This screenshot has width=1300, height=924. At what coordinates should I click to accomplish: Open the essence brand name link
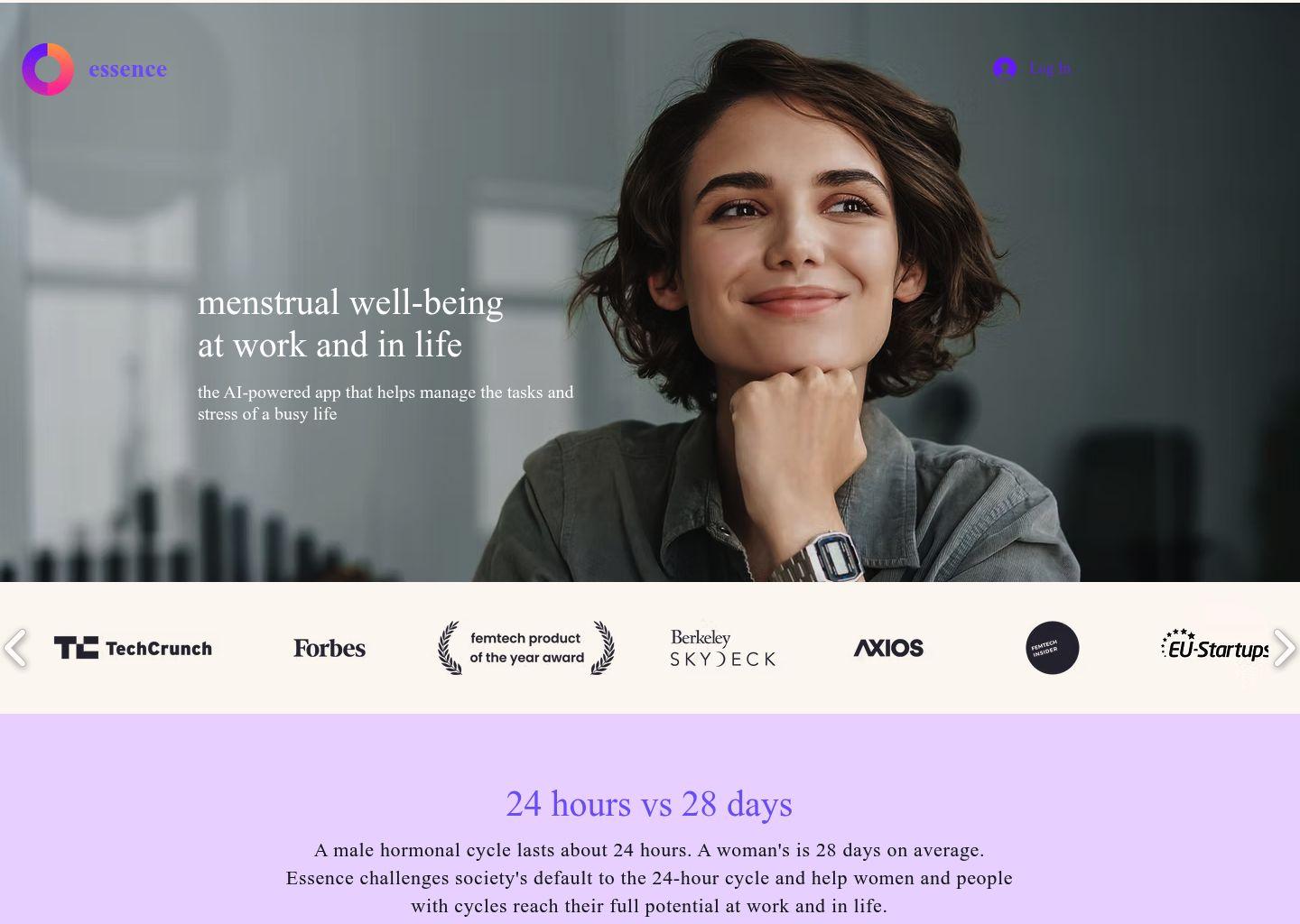pos(127,69)
